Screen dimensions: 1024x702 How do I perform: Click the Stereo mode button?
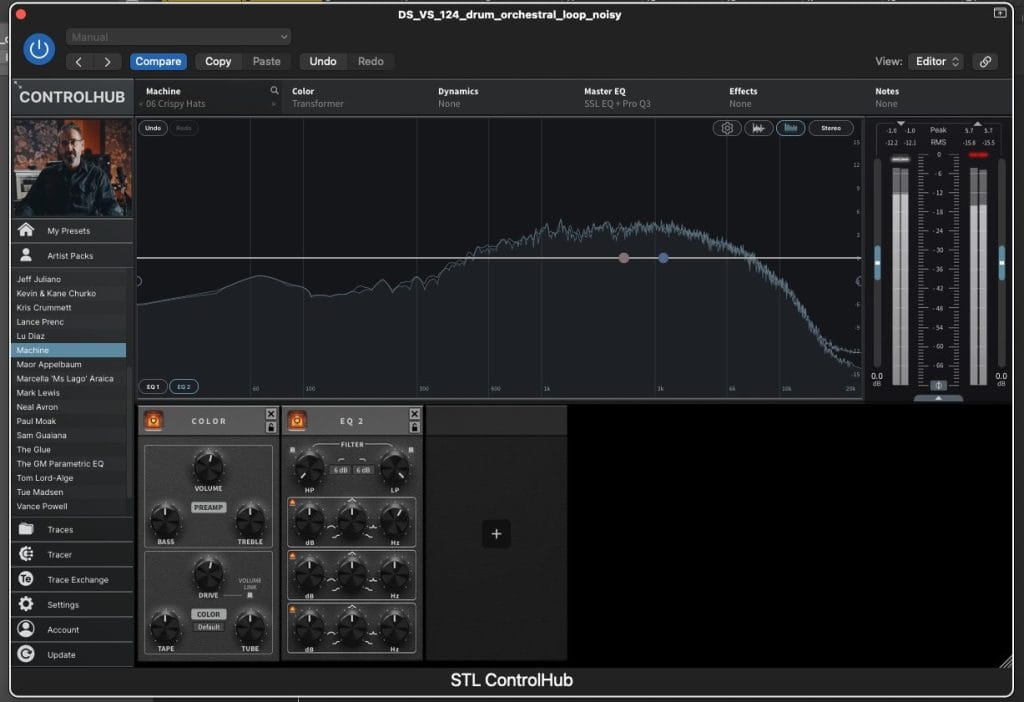[831, 128]
